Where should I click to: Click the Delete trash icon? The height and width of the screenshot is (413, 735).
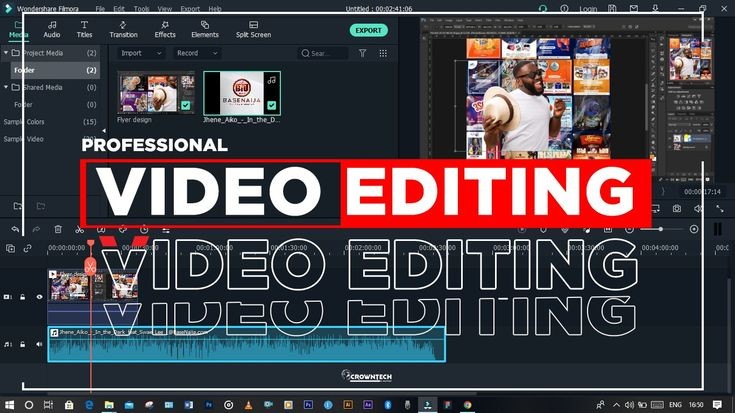[x=58, y=229]
